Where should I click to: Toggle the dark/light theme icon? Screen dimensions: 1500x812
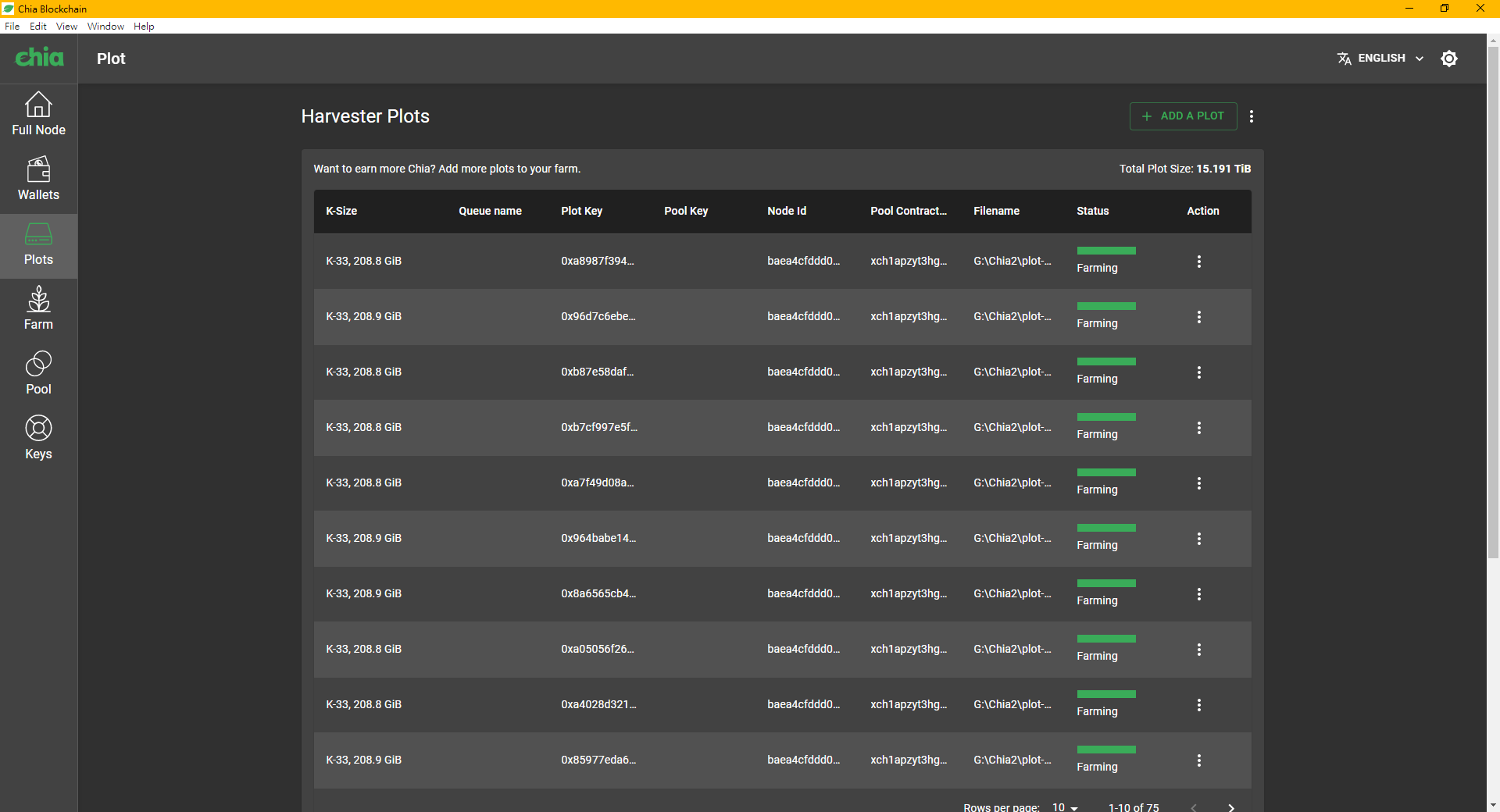(x=1449, y=59)
